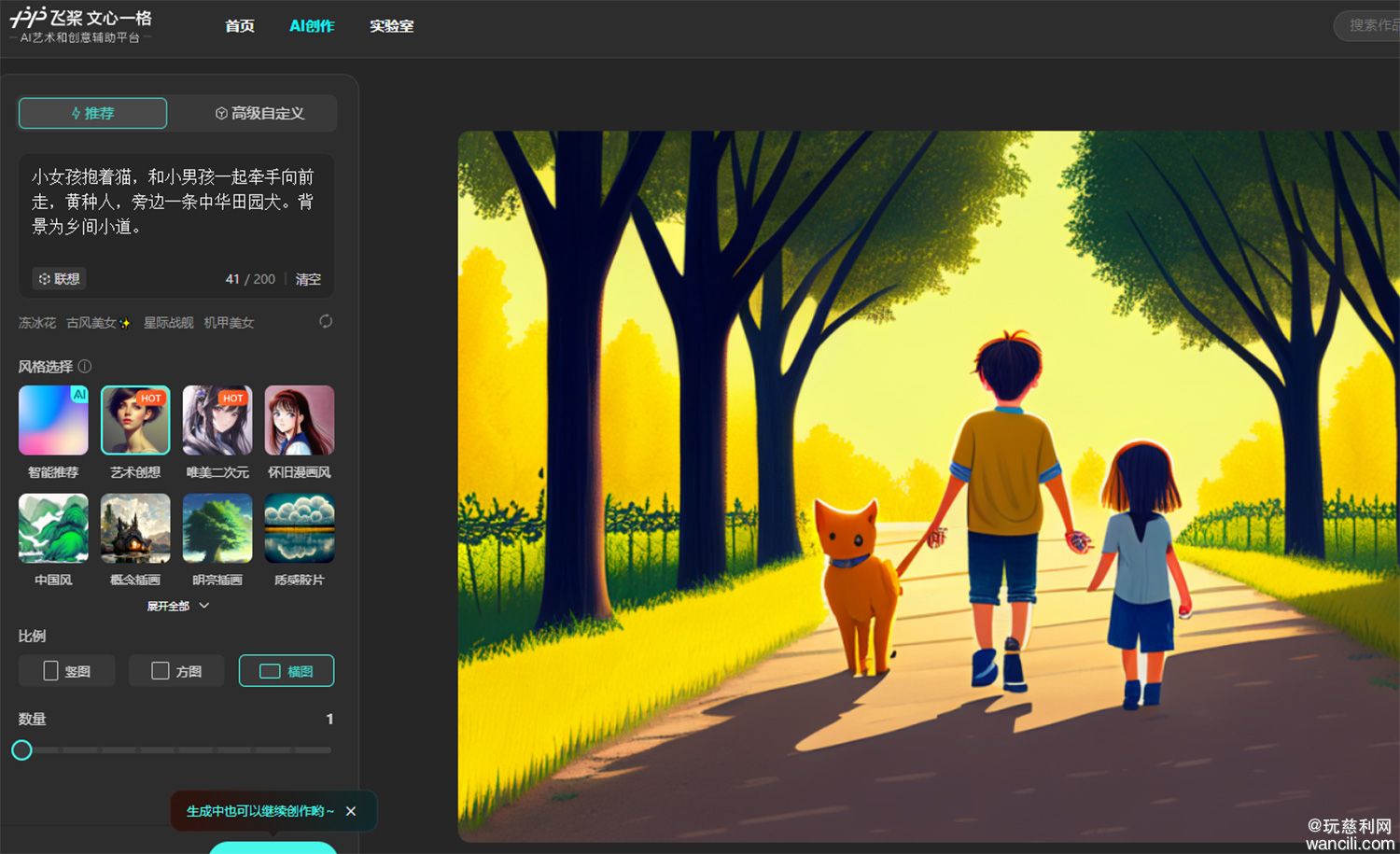Image resolution: width=1400 pixels, height=854 pixels.
Task: Focus the 搜索作品 search box
Action: coord(1368,25)
